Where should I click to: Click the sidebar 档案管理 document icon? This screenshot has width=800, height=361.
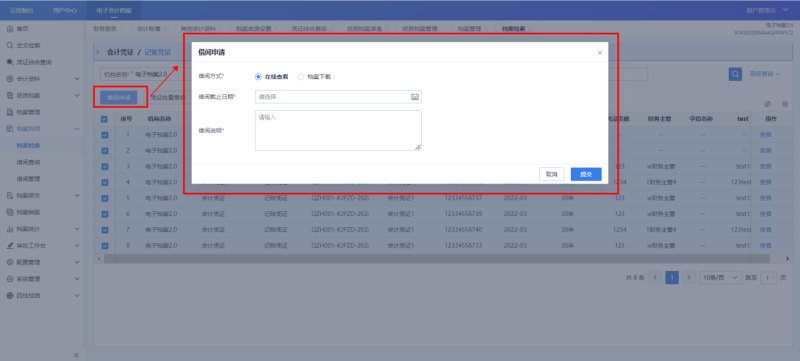click(x=10, y=112)
